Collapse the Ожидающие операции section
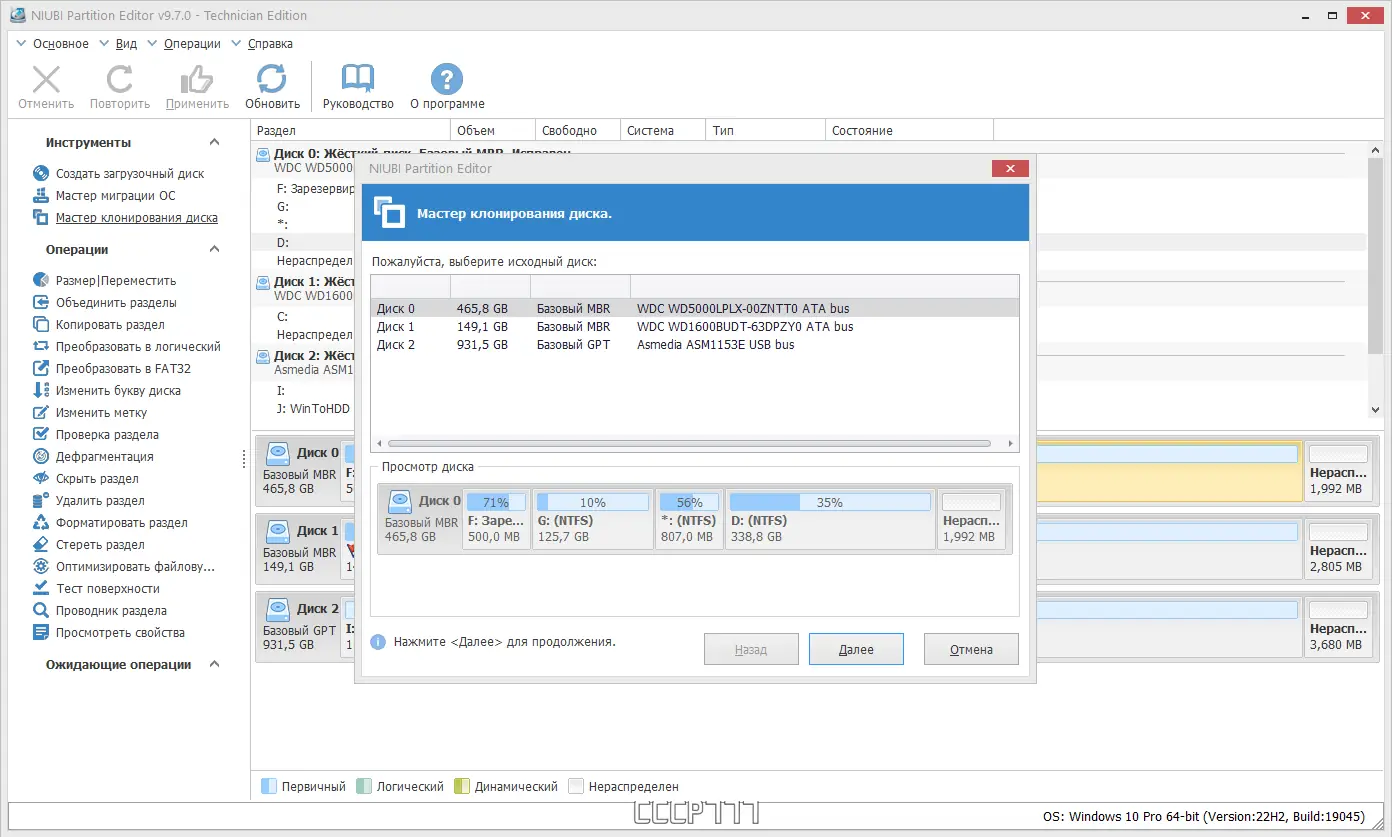 tap(214, 665)
